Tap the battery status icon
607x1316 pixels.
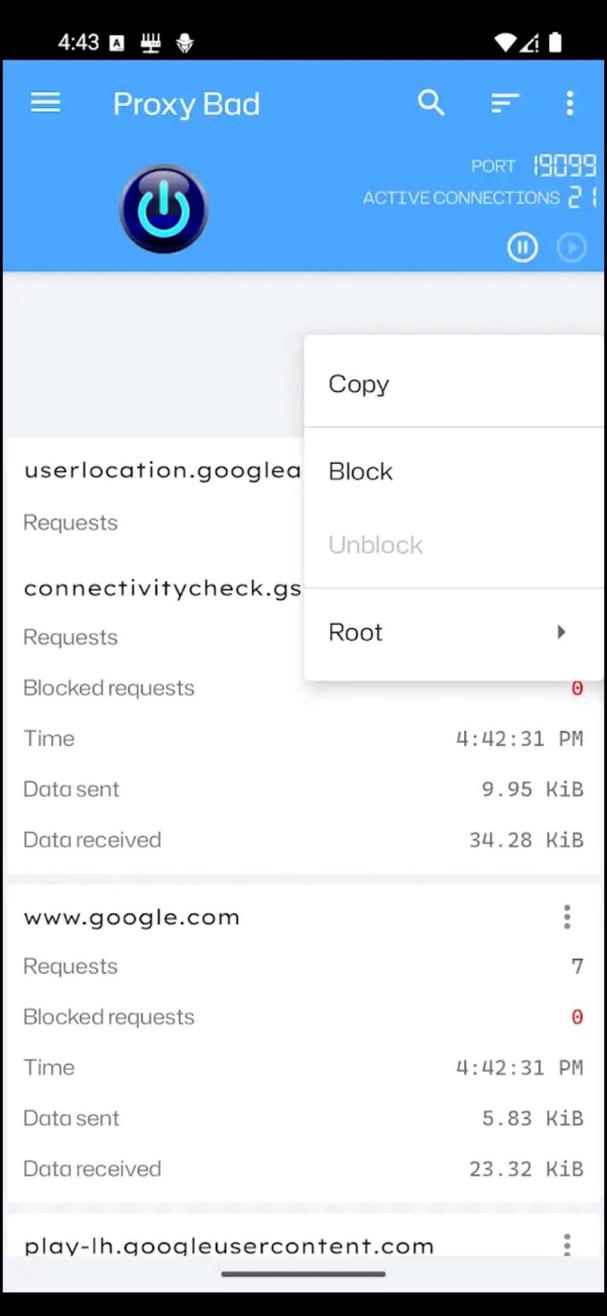[x=555, y=42]
